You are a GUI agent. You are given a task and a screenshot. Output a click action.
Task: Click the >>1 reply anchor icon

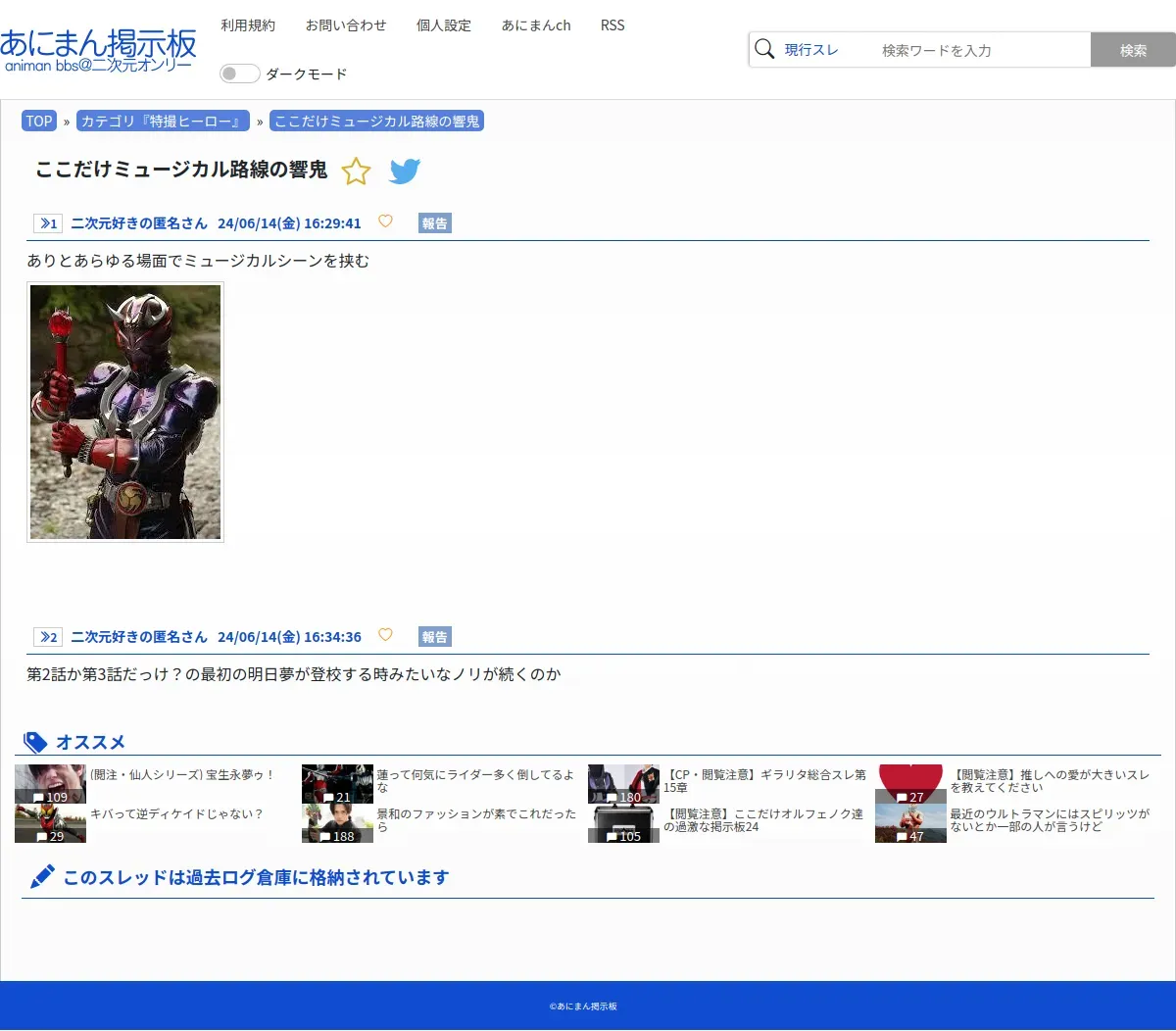click(48, 223)
